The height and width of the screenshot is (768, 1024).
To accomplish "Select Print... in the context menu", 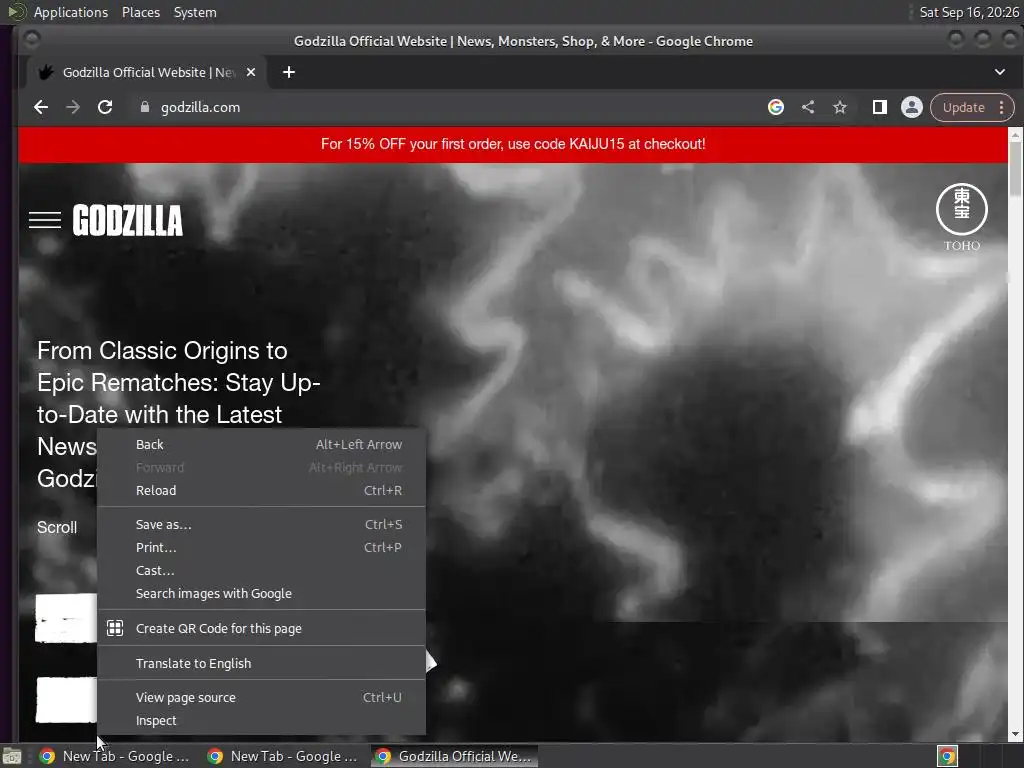I will (x=261, y=547).
